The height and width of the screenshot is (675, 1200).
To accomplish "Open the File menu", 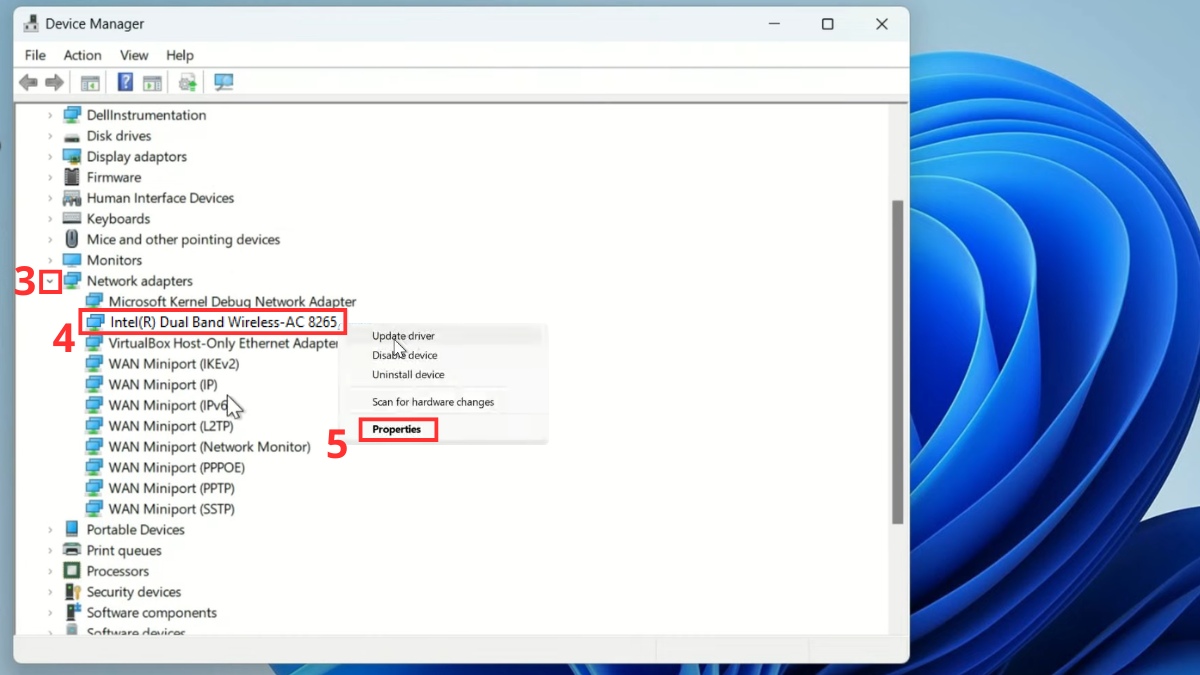I will coord(35,55).
